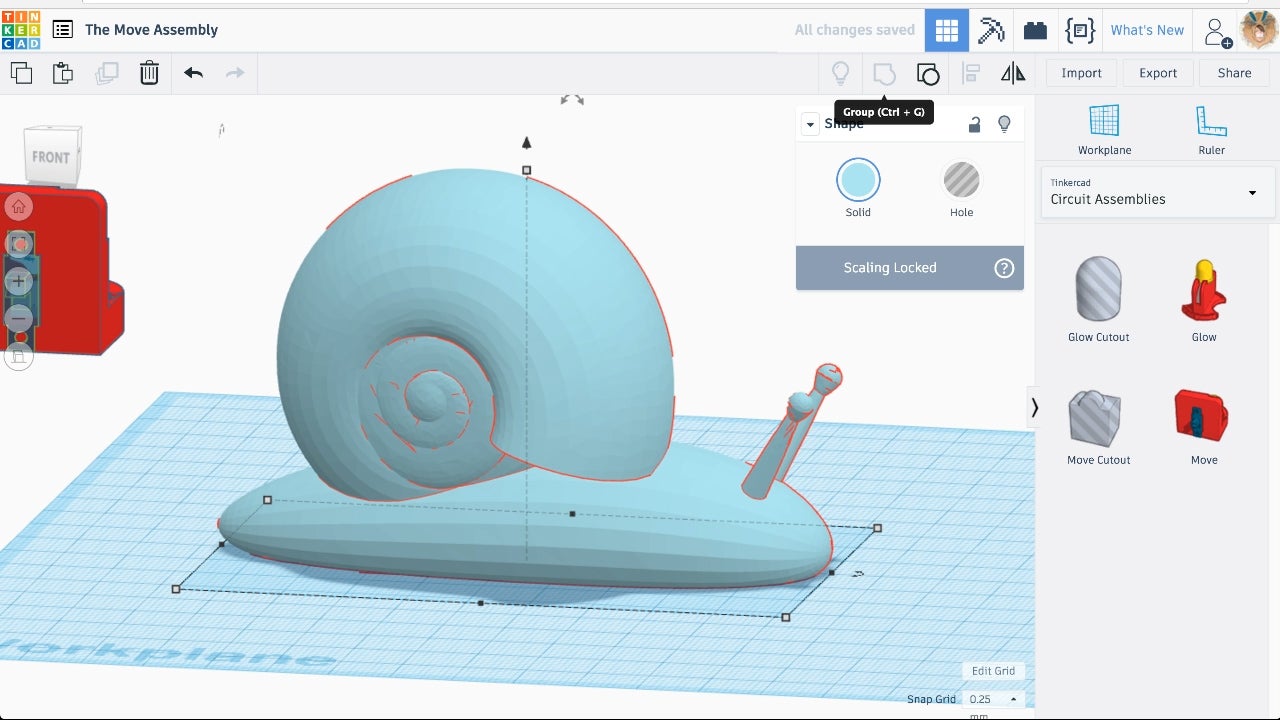
Task: Click the Paste icon in the toolbar
Action: pos(63,72)
